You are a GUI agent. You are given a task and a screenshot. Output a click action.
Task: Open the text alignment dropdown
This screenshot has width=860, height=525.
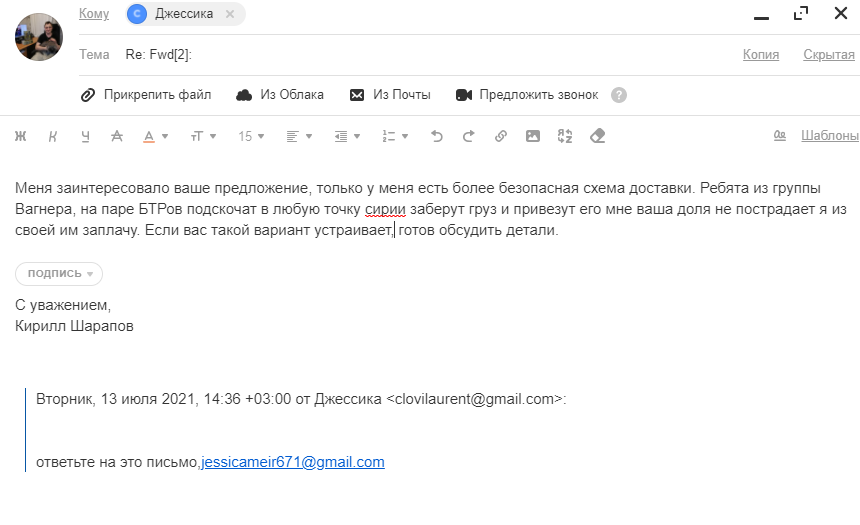[x=299, y=136]
